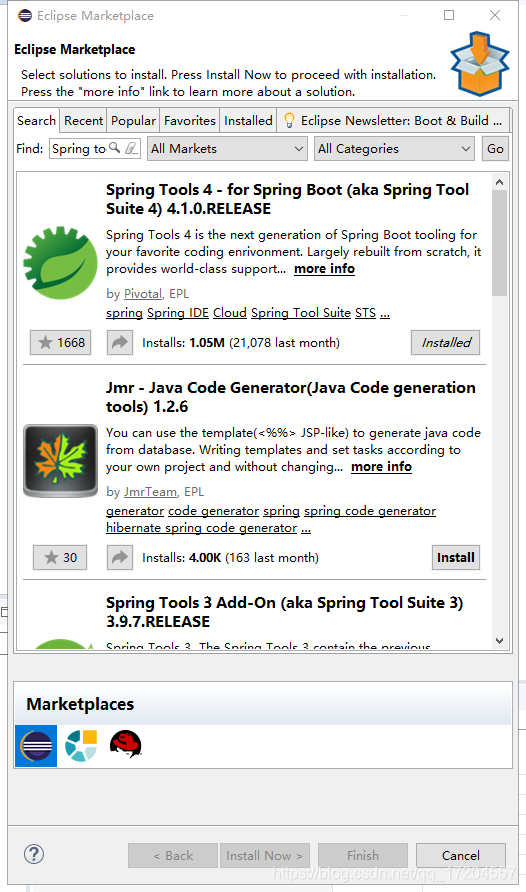Install Jmr Java Code Generator
This screenshot has width=526, height=892.
click(x=455, y=558)
